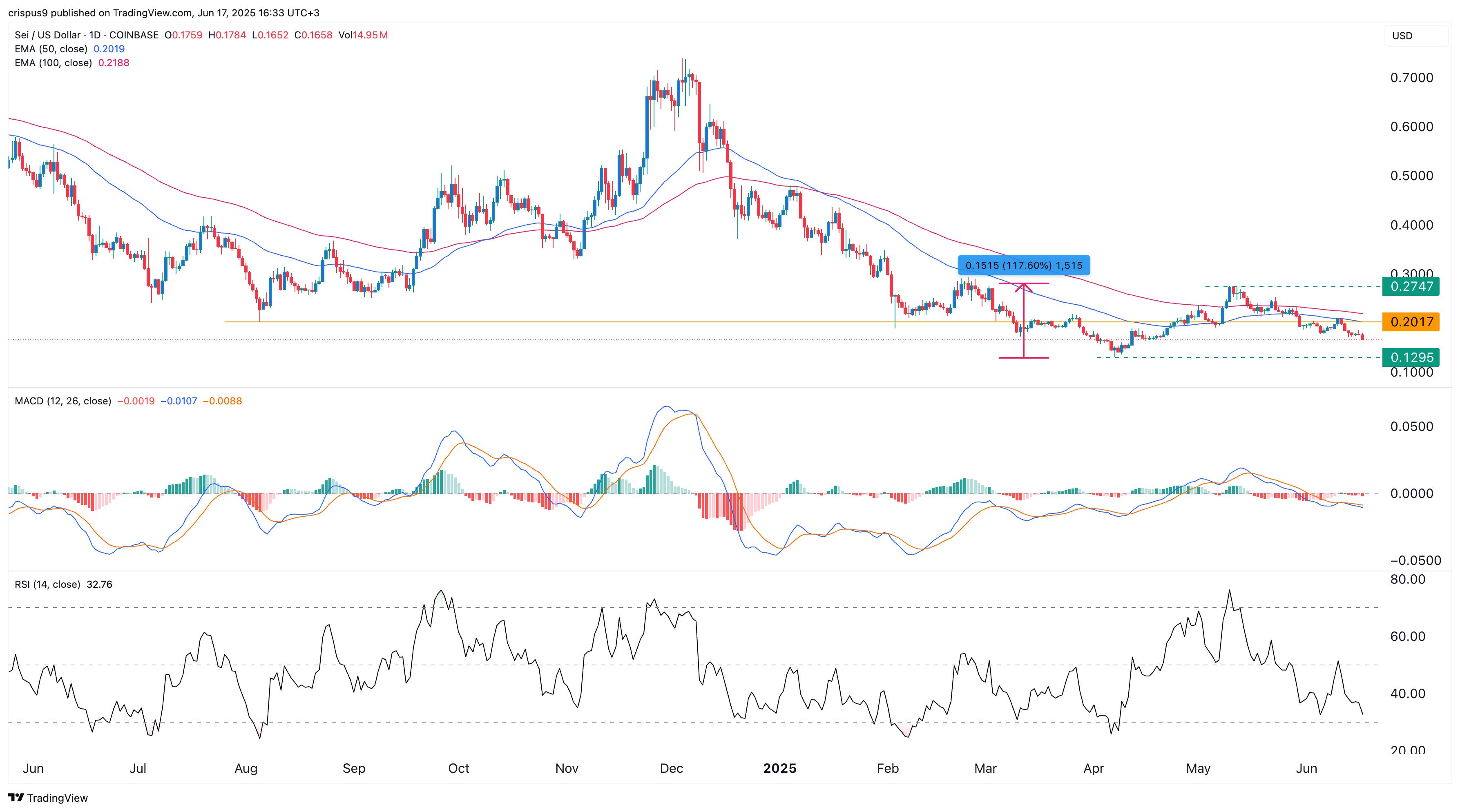Toggle the EMA (50, close) legend
The width and height of the screenshot is (1460, 812).
pyautogui.click(x=51, y=49)
